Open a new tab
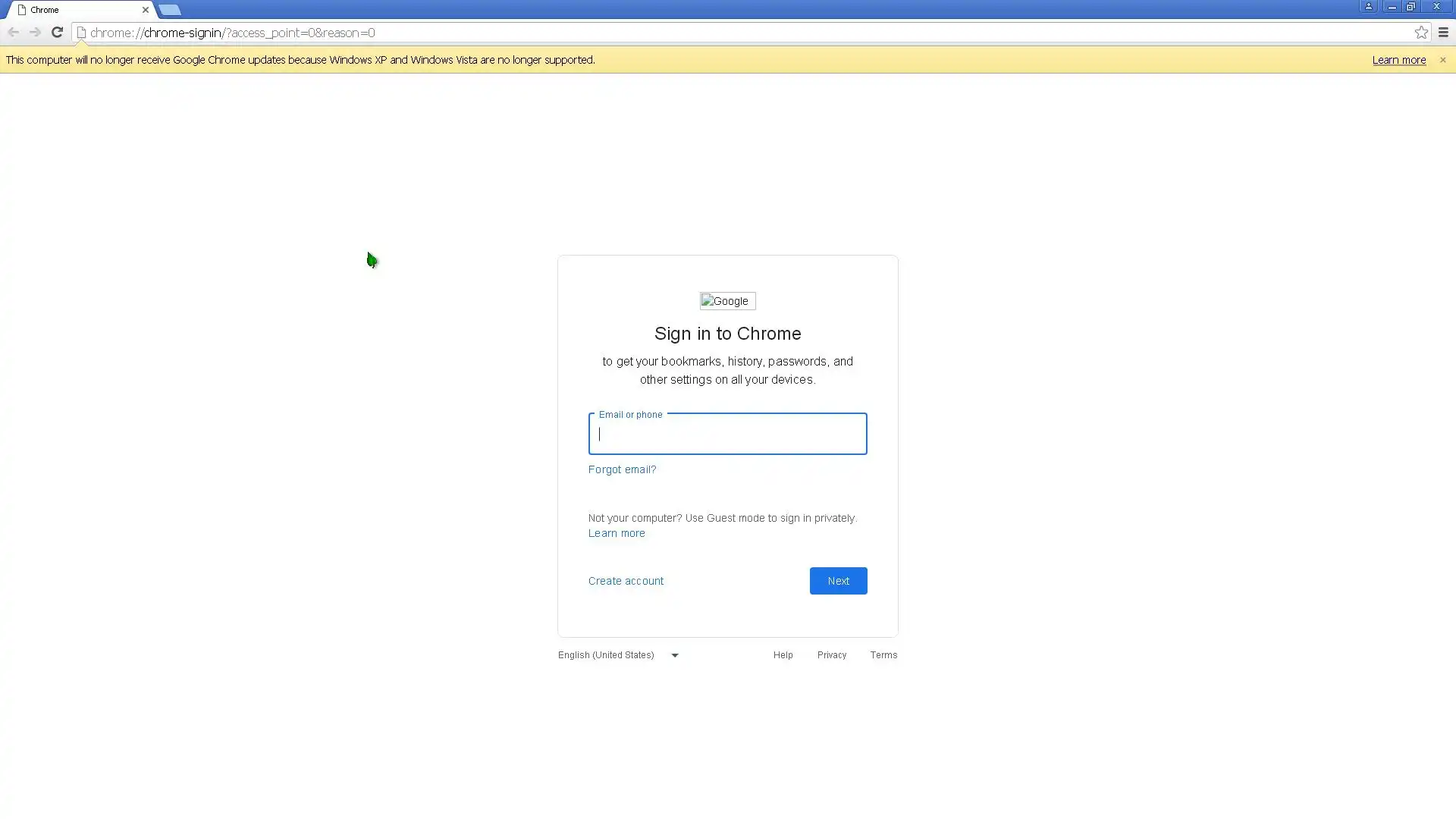1456x819 pixels. (x=170, y=10)
